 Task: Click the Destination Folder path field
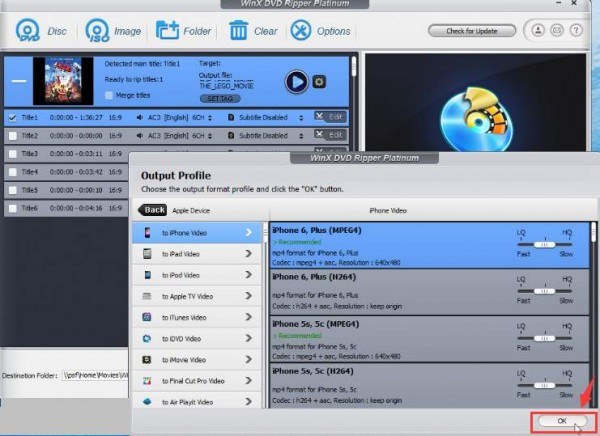click(x=95, y=375)
